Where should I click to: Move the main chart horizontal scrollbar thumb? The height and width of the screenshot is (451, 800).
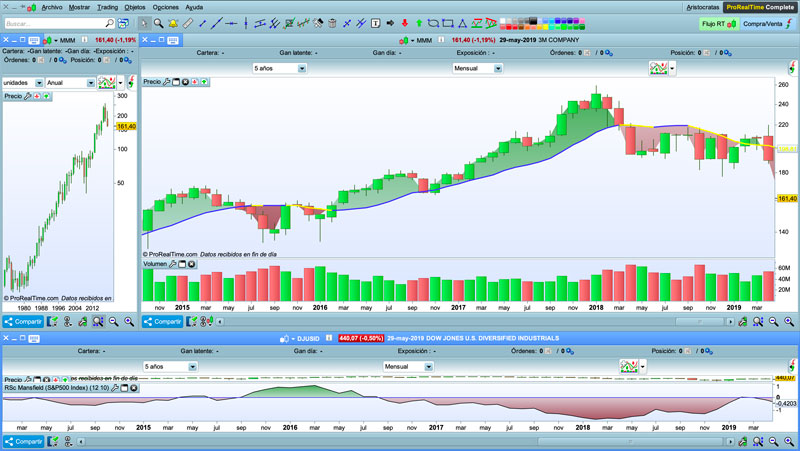[699, 321]
